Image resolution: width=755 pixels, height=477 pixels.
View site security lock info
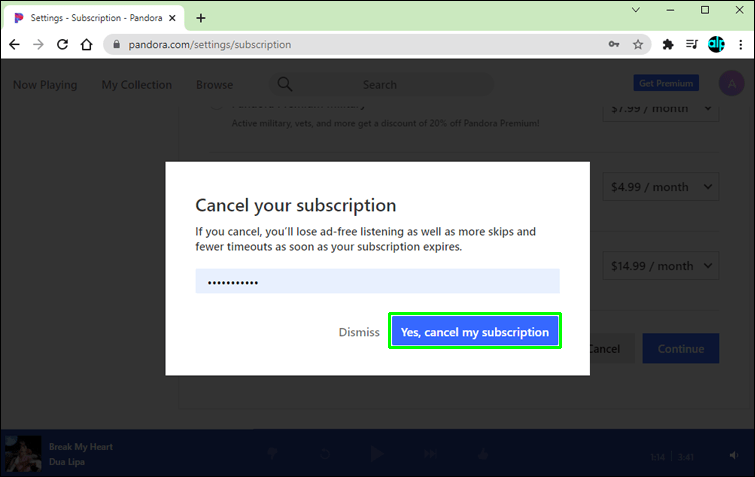pyautogui.click(x=116, y=44)
